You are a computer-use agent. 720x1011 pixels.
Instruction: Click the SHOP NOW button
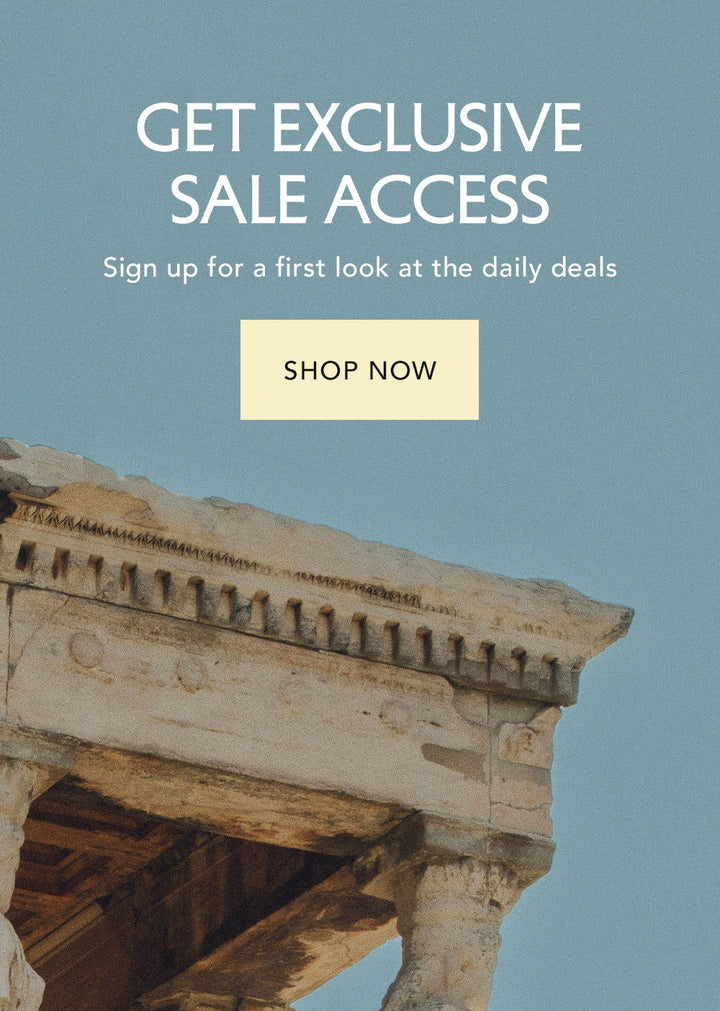click(x=359, y=369)
